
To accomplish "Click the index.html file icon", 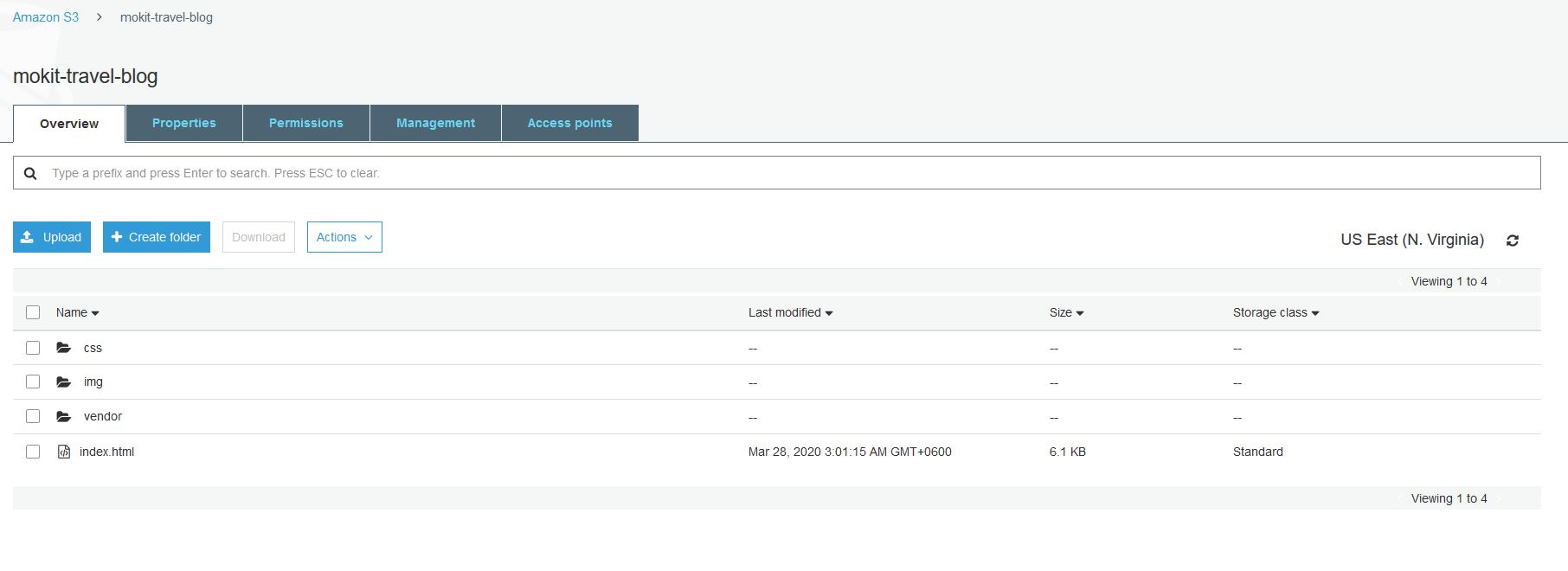I will tap(64, 452).
